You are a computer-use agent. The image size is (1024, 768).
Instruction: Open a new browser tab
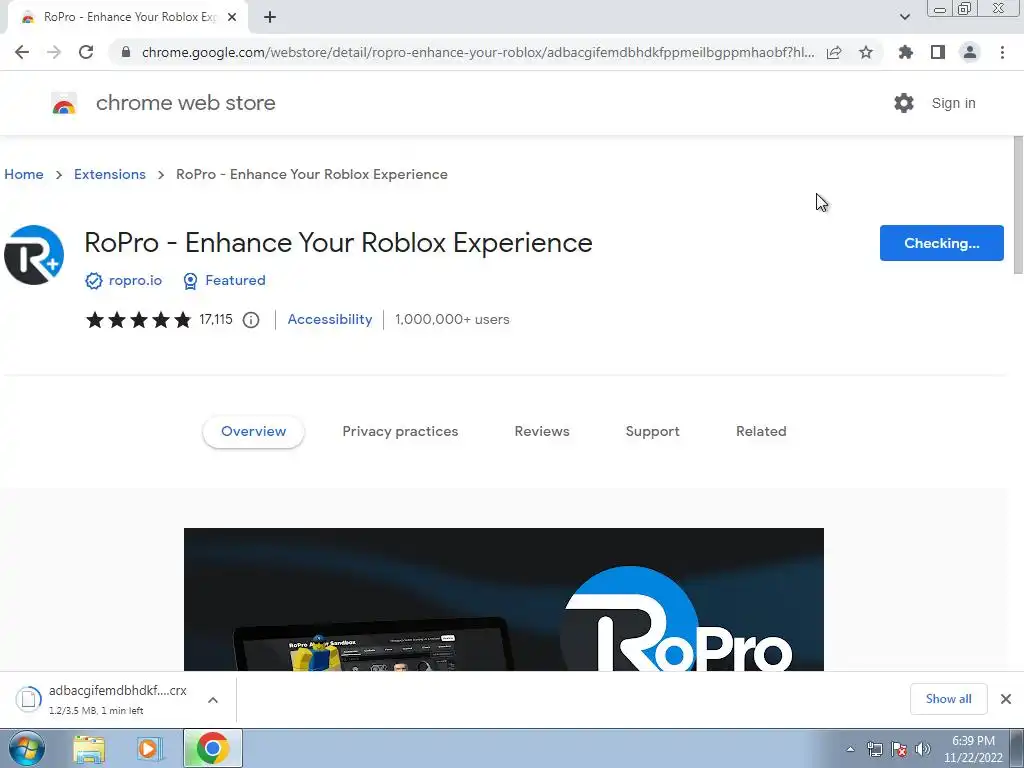270,18
